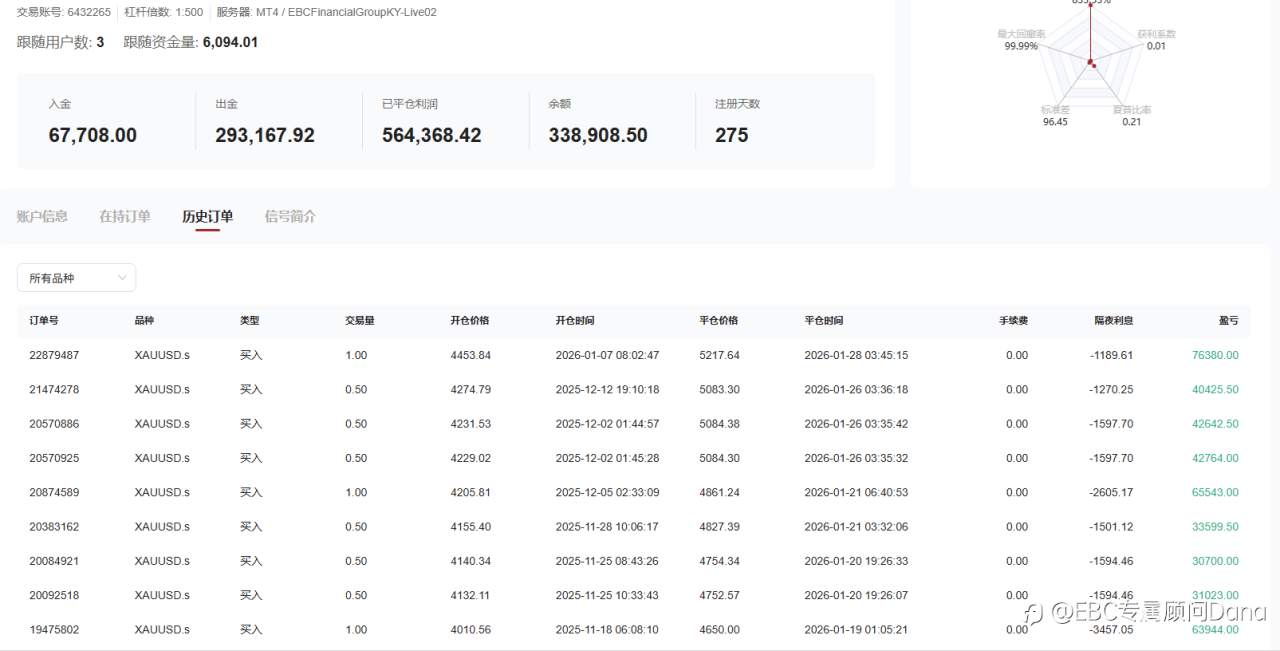The height and width of the screenshot is (651, 1280).
Task: Click the radar chart center
Action: 1091,63
